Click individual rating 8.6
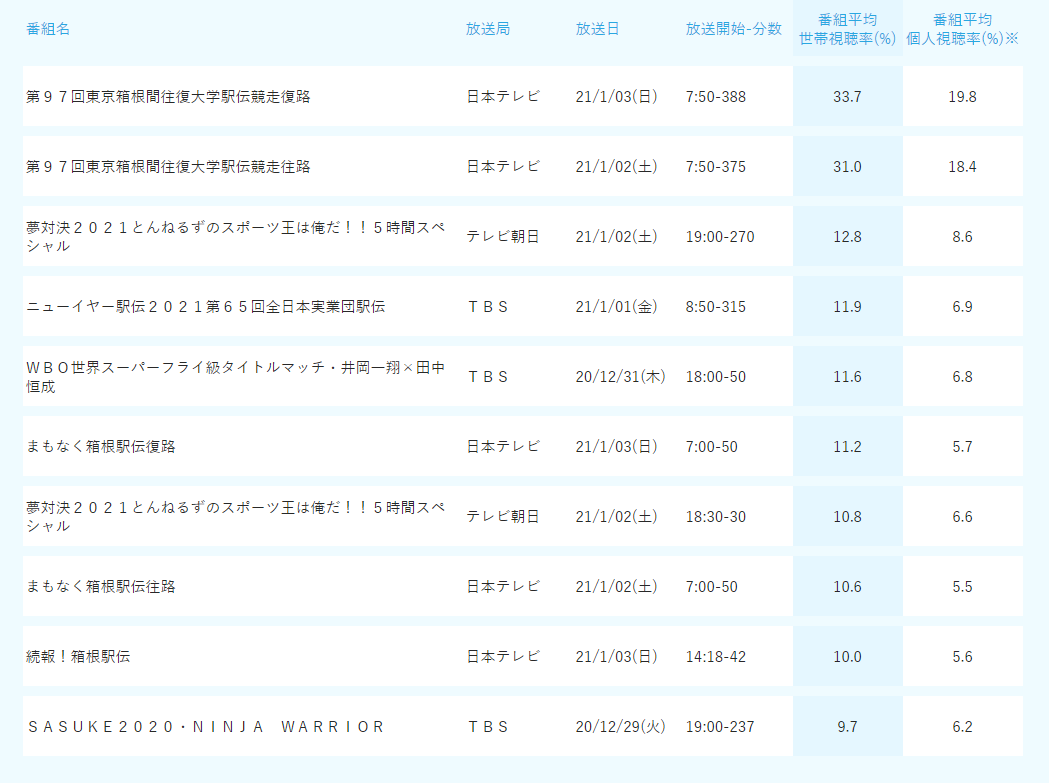Screen dimensions: 1049x783 [962, 236]
